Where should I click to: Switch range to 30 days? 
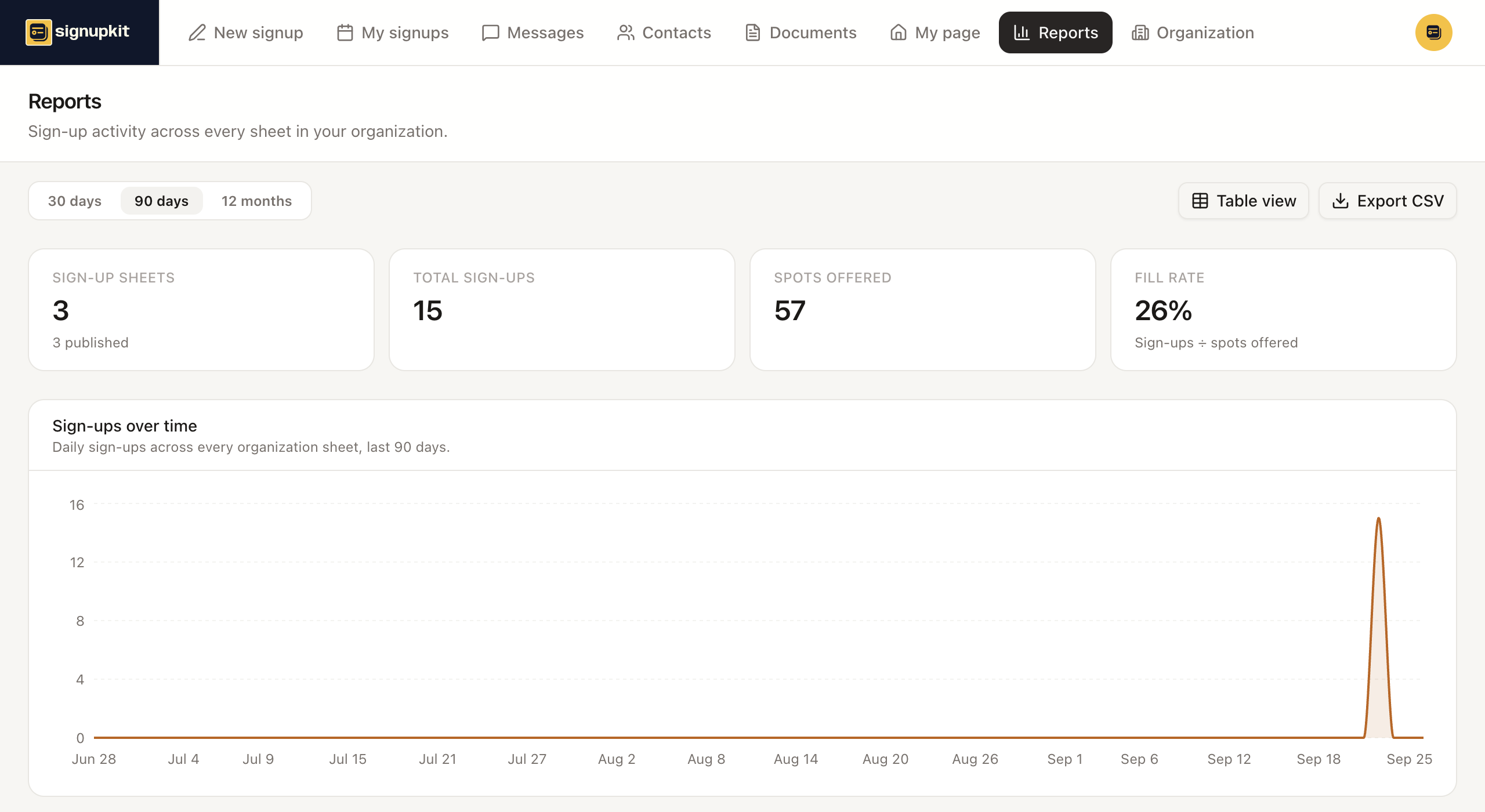click(x=75, y=201)
